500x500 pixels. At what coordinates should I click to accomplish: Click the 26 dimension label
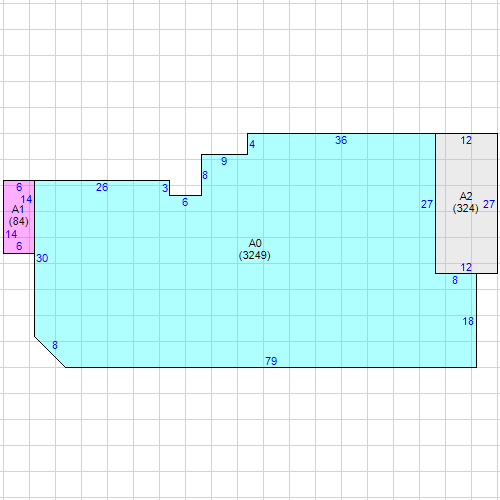pyautogui.click(x=102, y=187)
